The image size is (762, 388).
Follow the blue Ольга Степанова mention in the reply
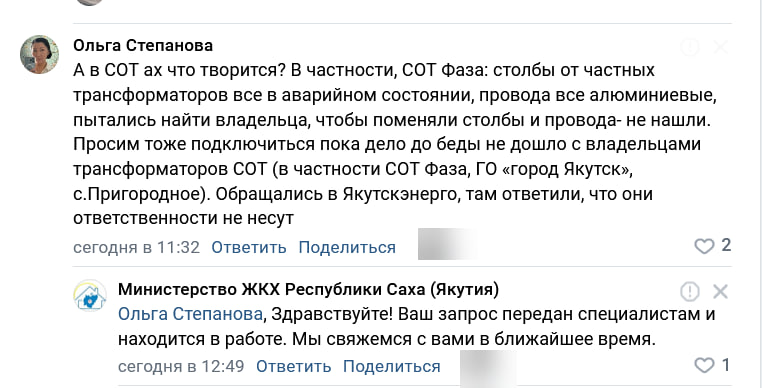190,314
